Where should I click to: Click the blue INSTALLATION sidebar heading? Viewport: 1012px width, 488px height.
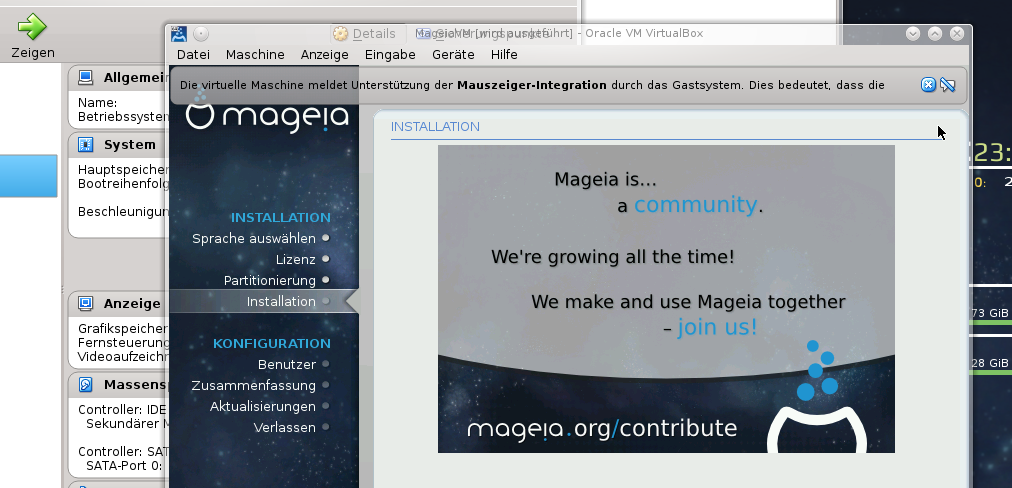[281, 218]
